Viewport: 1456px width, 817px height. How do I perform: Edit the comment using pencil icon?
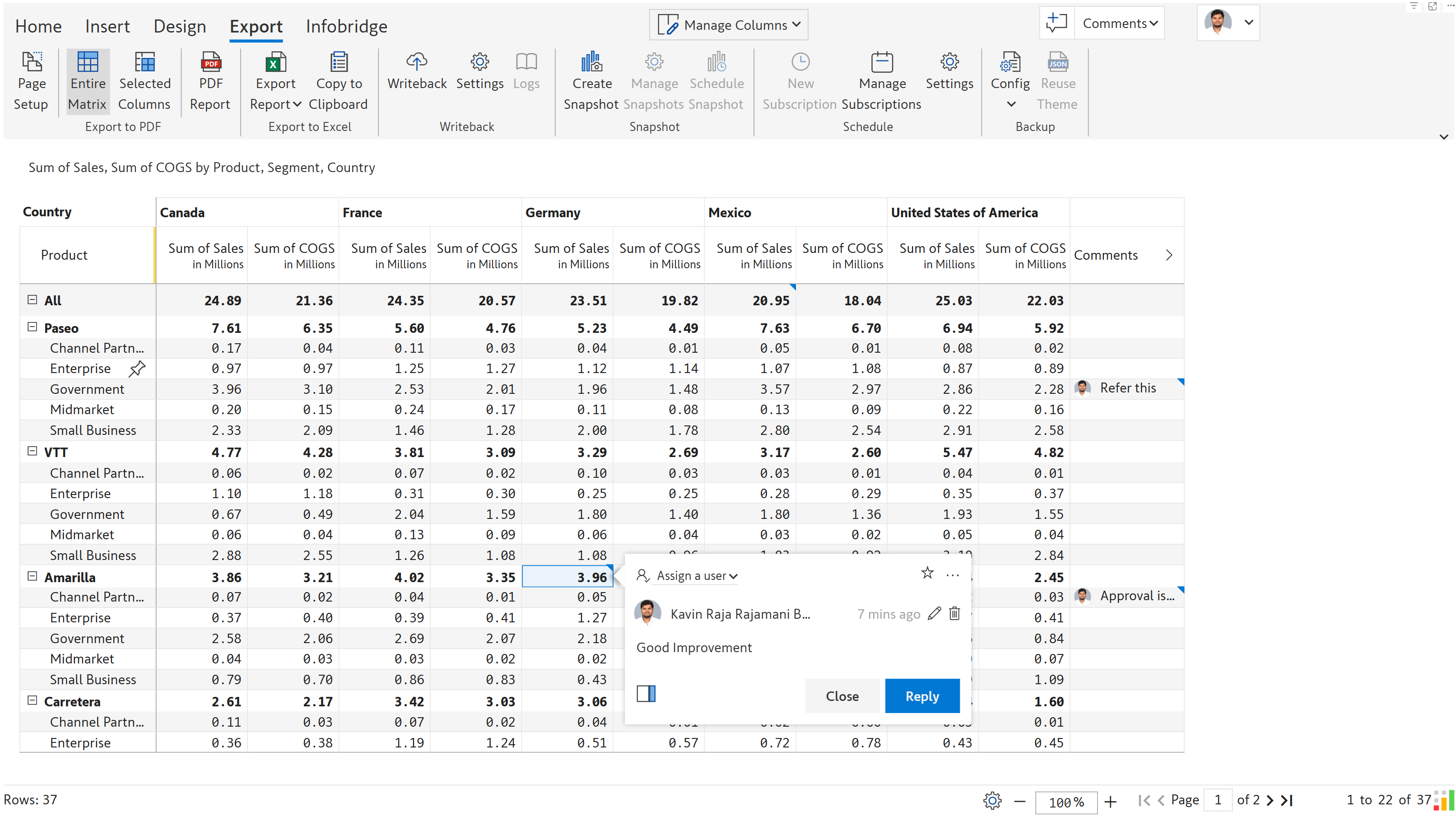pos(934,613)
